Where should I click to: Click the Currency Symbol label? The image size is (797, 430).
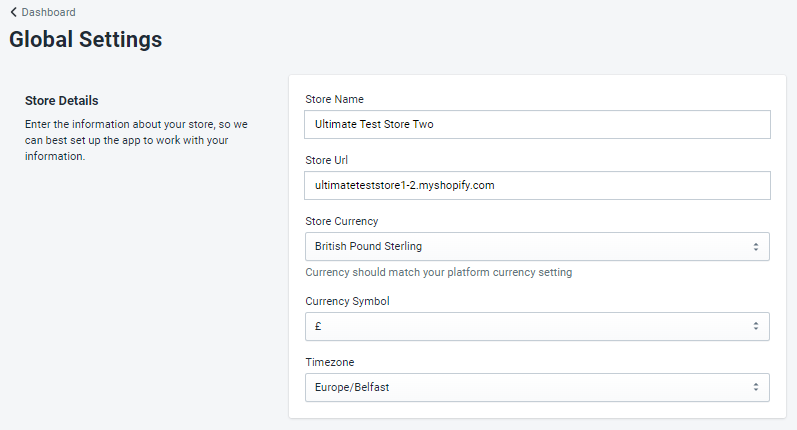pos(346,301)
